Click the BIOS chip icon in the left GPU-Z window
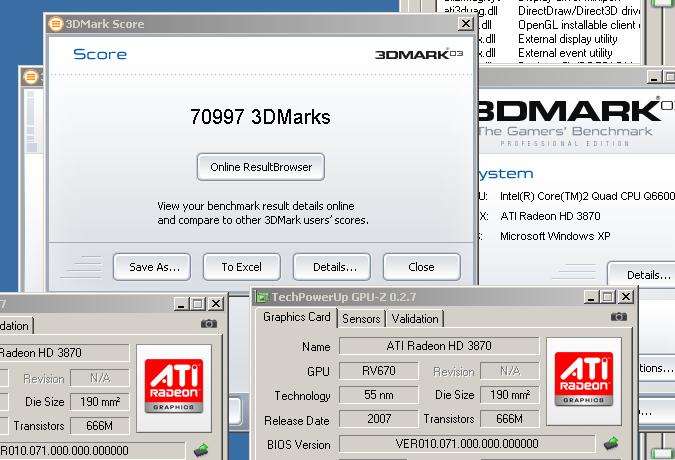 [201, 450]
